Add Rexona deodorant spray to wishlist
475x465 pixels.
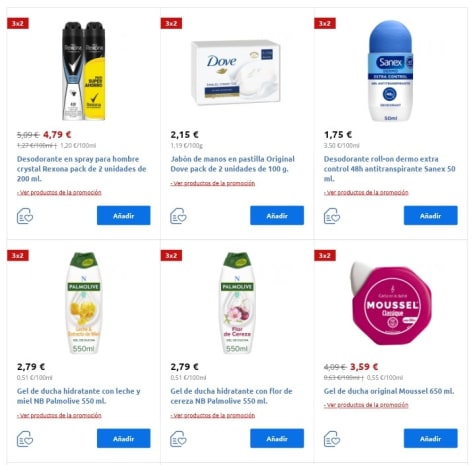click(25, 216)
